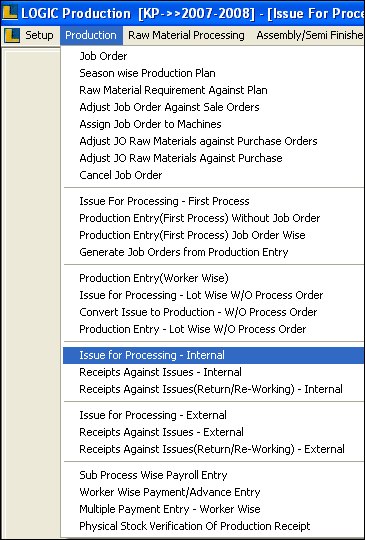Open Convert Issue to Production option
The image size is (365, 540).
point(198,312)
